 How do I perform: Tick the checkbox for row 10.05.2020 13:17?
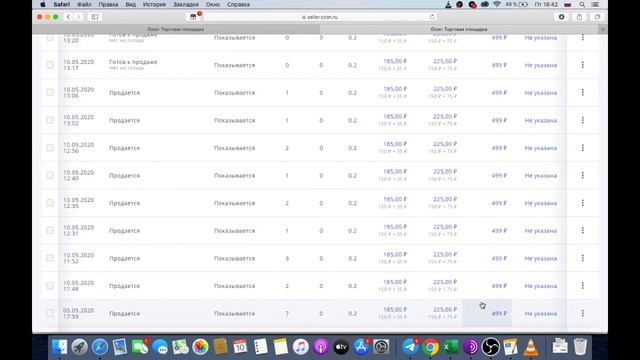click(x=50, y=65)
